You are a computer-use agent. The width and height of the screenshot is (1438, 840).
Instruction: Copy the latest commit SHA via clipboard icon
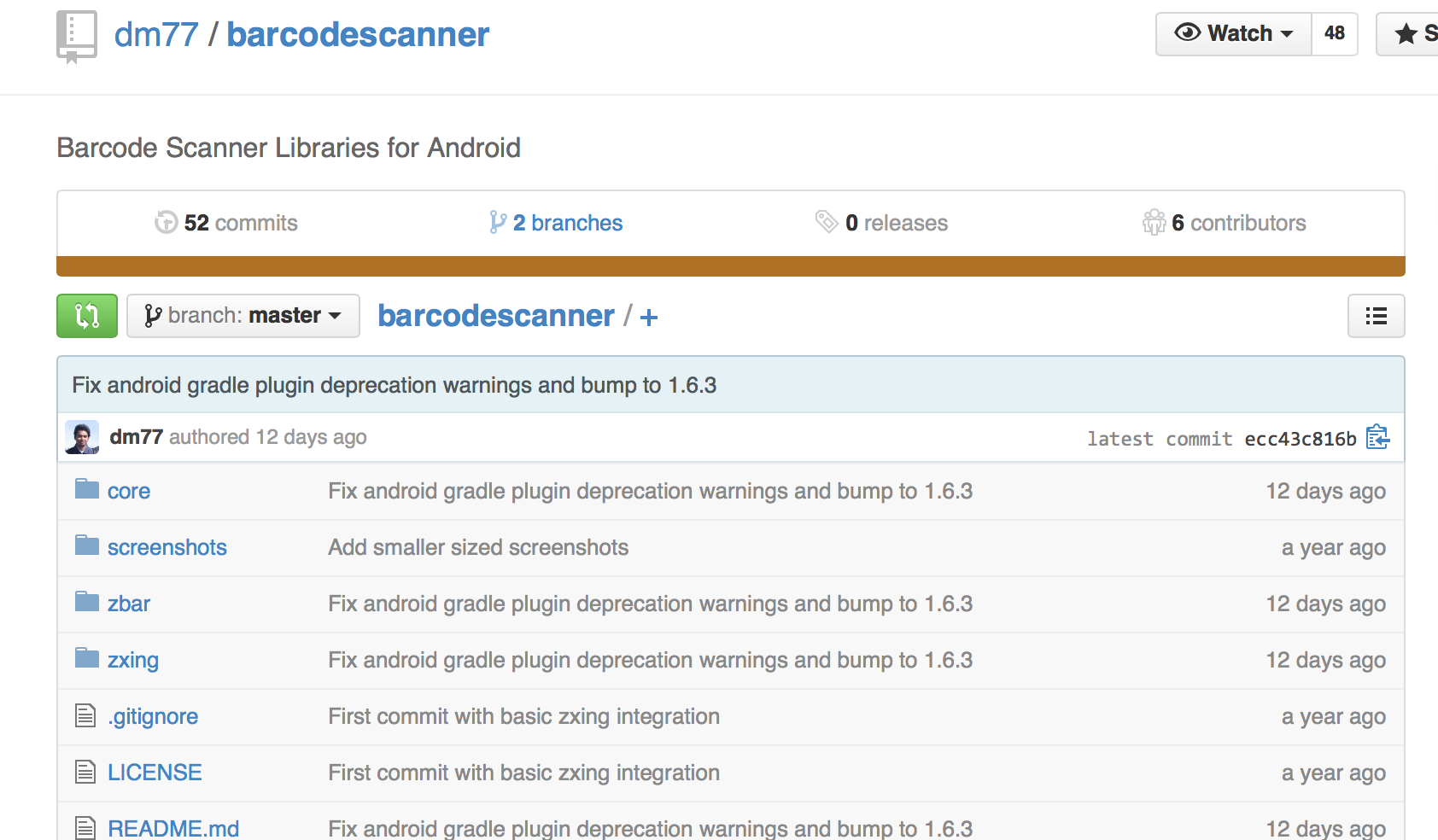point(1377,437)
